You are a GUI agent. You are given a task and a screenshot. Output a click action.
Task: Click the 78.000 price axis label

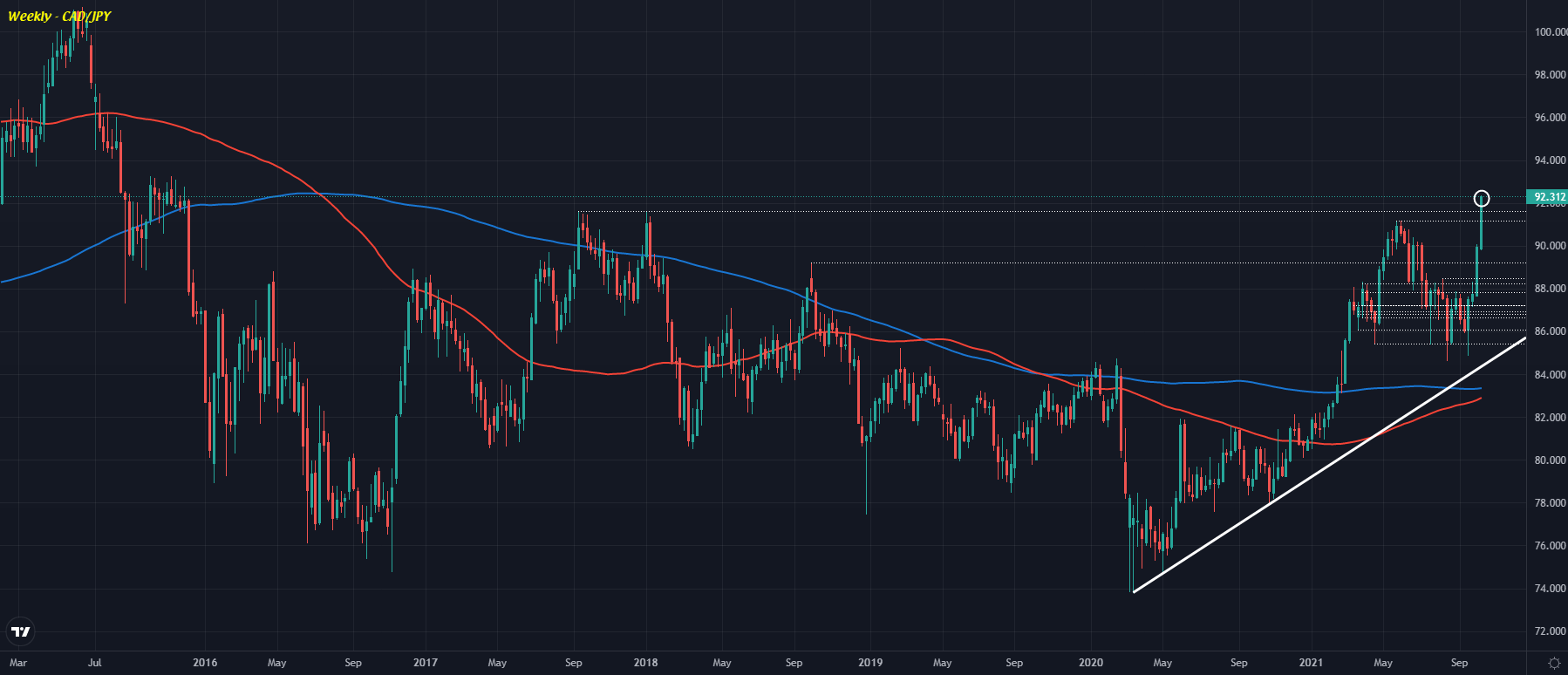click(x=1551, y=503)
